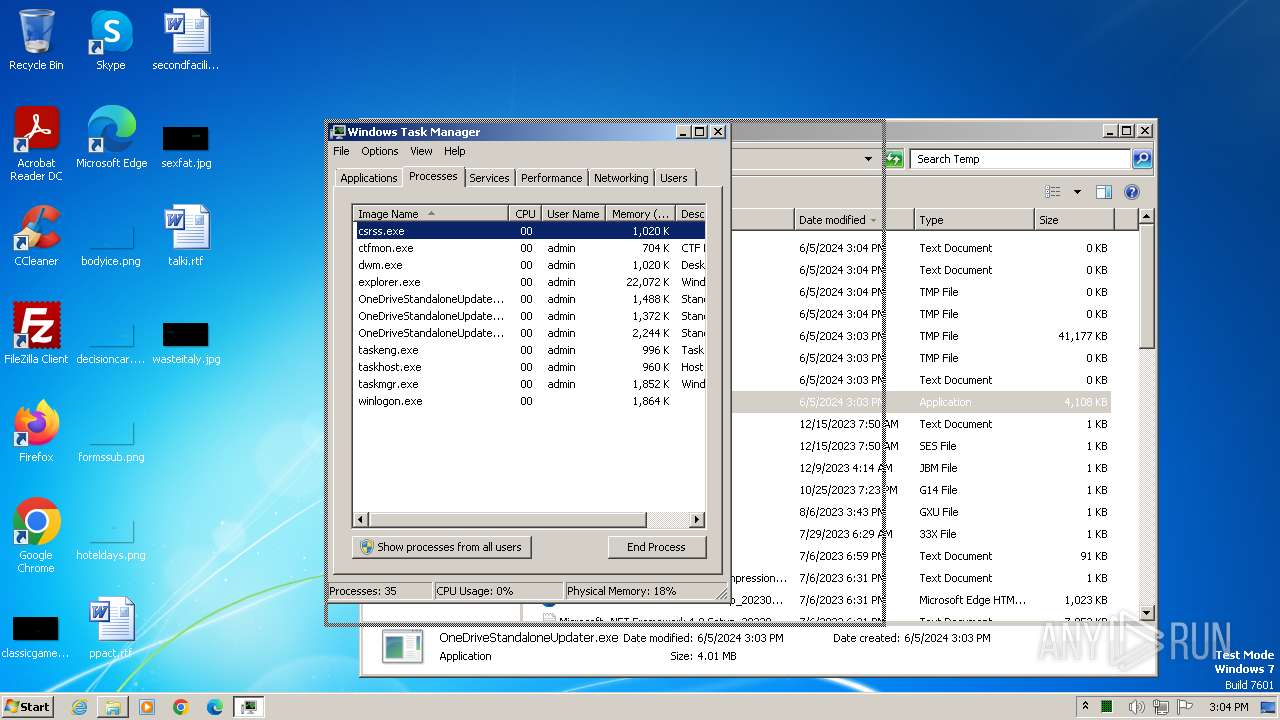This screenshot has height=720, width=1280.
Task: Show hidden system tray icons
Action: (x=1086, y=707)
